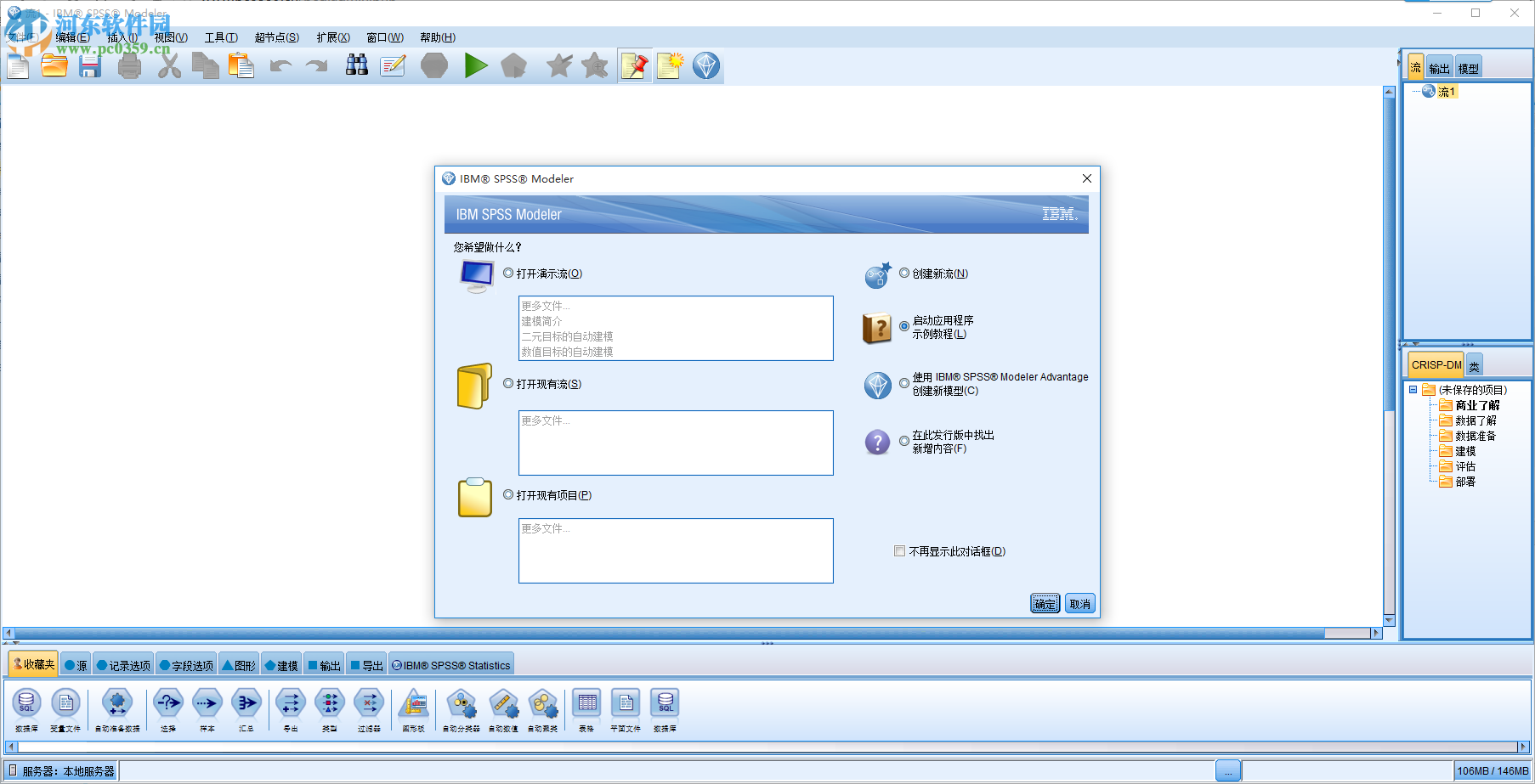Switch to the 建模 palette tab

281,663
